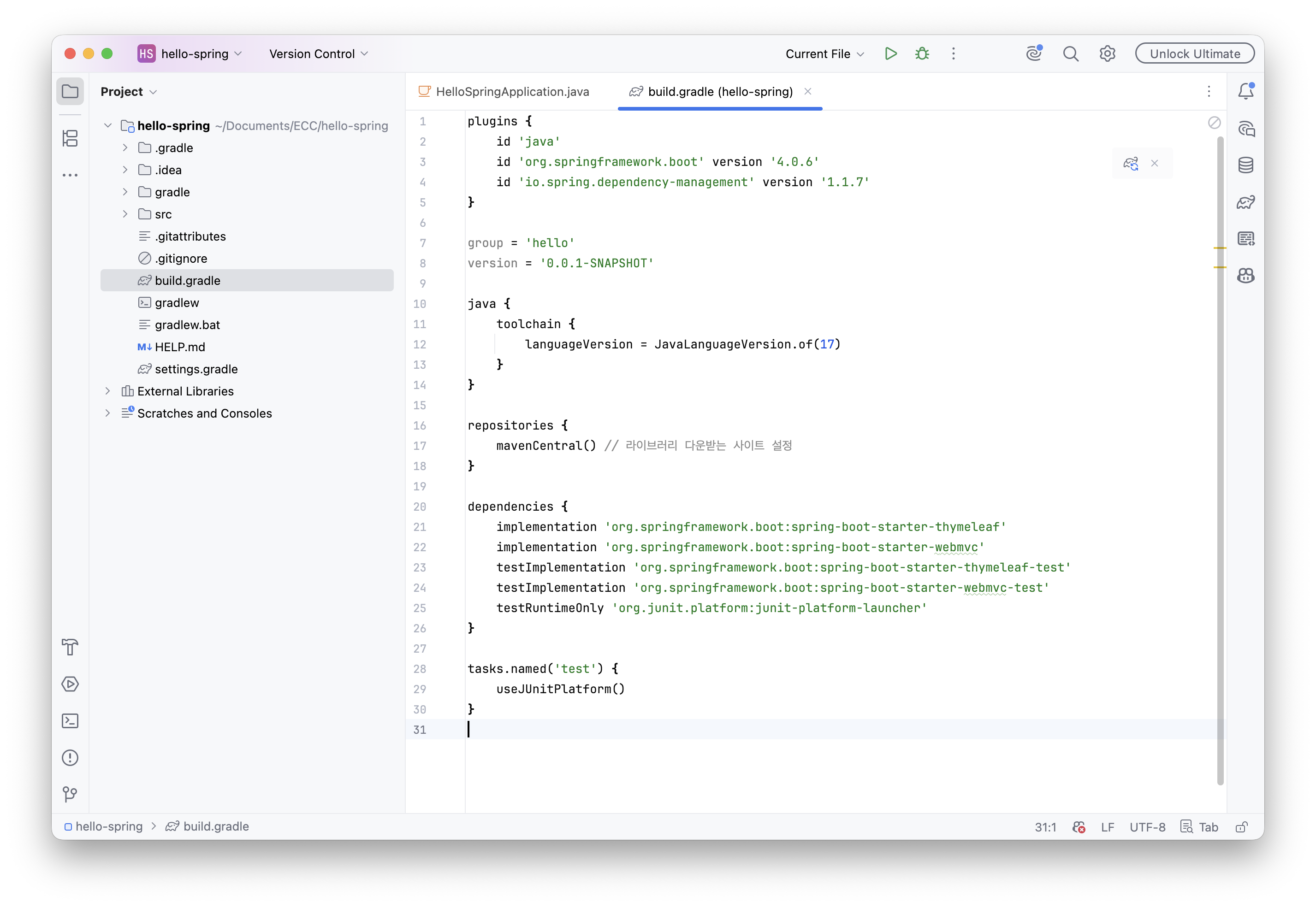
Task: Run the current file
Action: point(891,53)
